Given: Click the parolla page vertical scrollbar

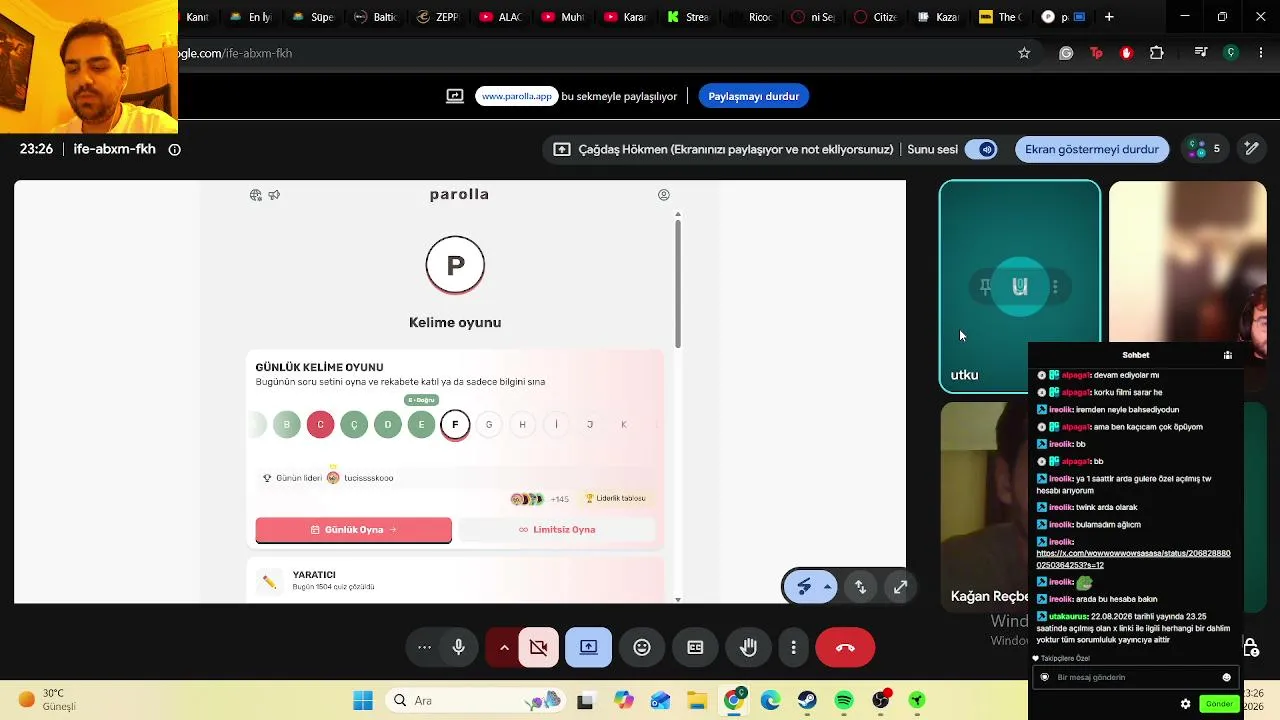Looking at the screenshot, I should click(x=678, y=284).
